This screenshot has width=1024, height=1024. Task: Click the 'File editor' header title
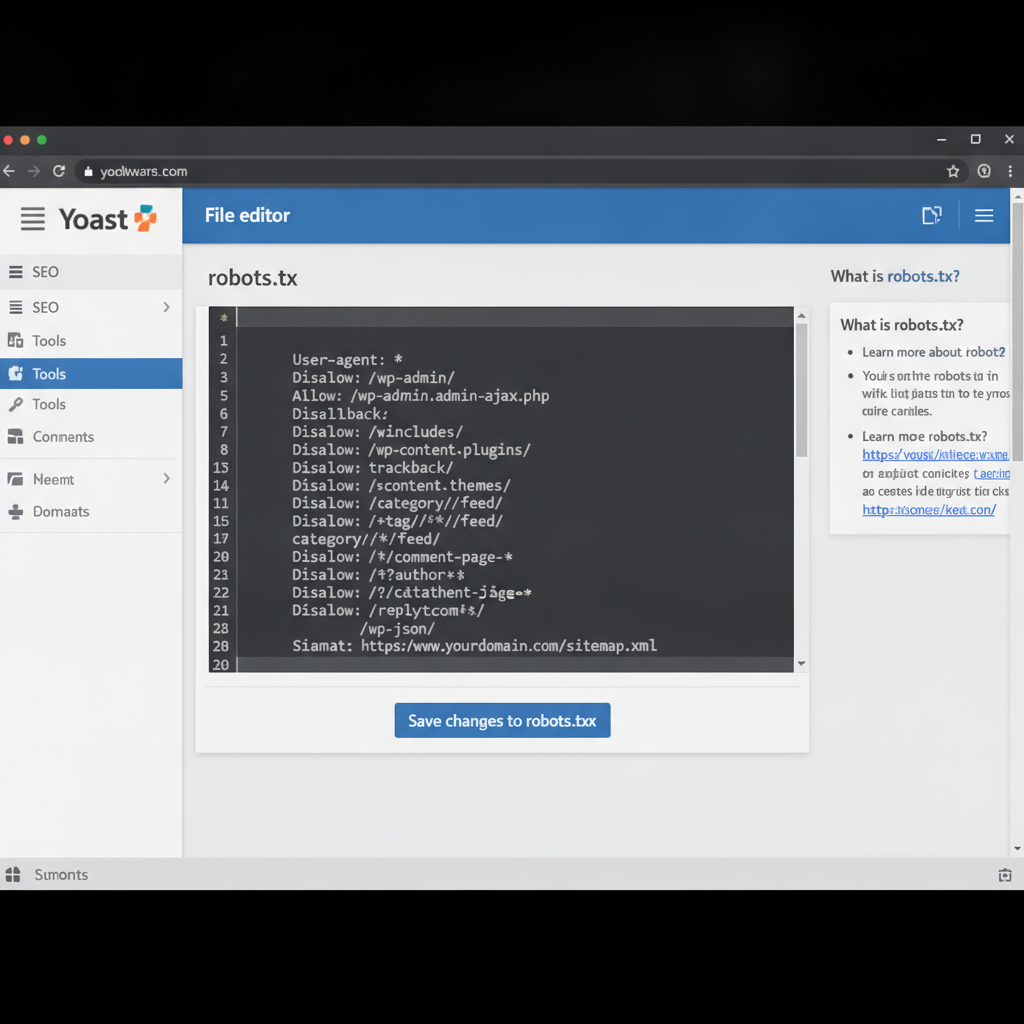(x=247, y=216)
